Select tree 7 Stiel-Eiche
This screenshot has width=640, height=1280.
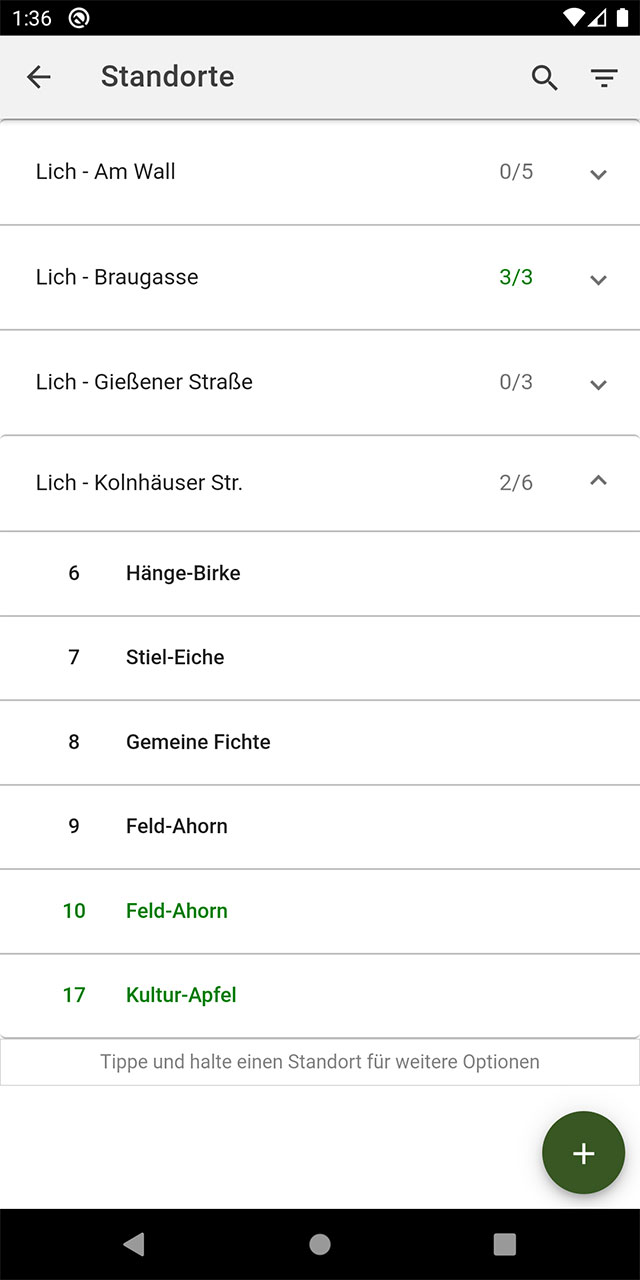pyautogui.click(x=320, y=658)
